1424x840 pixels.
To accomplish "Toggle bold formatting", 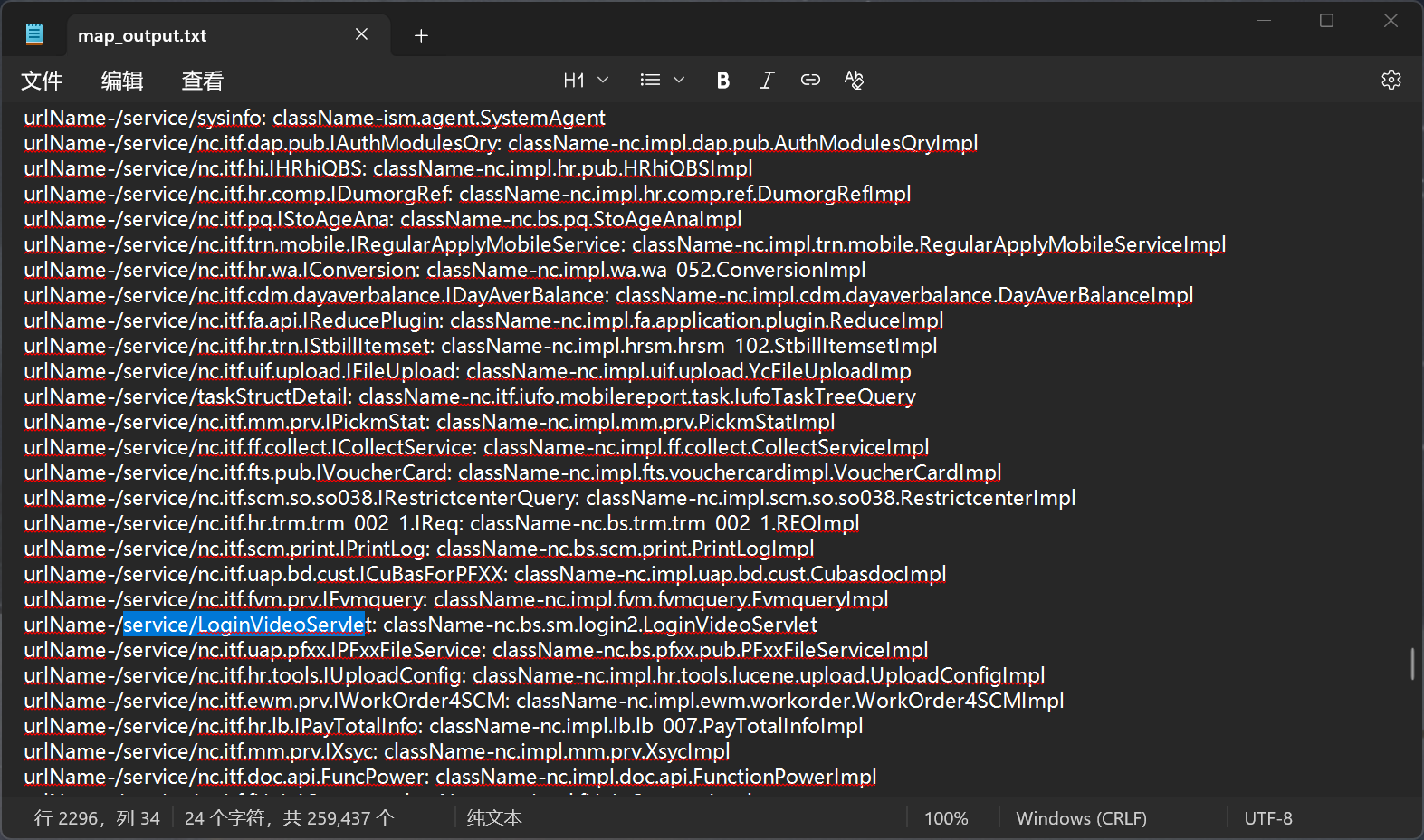I will (x=722, y=80).
